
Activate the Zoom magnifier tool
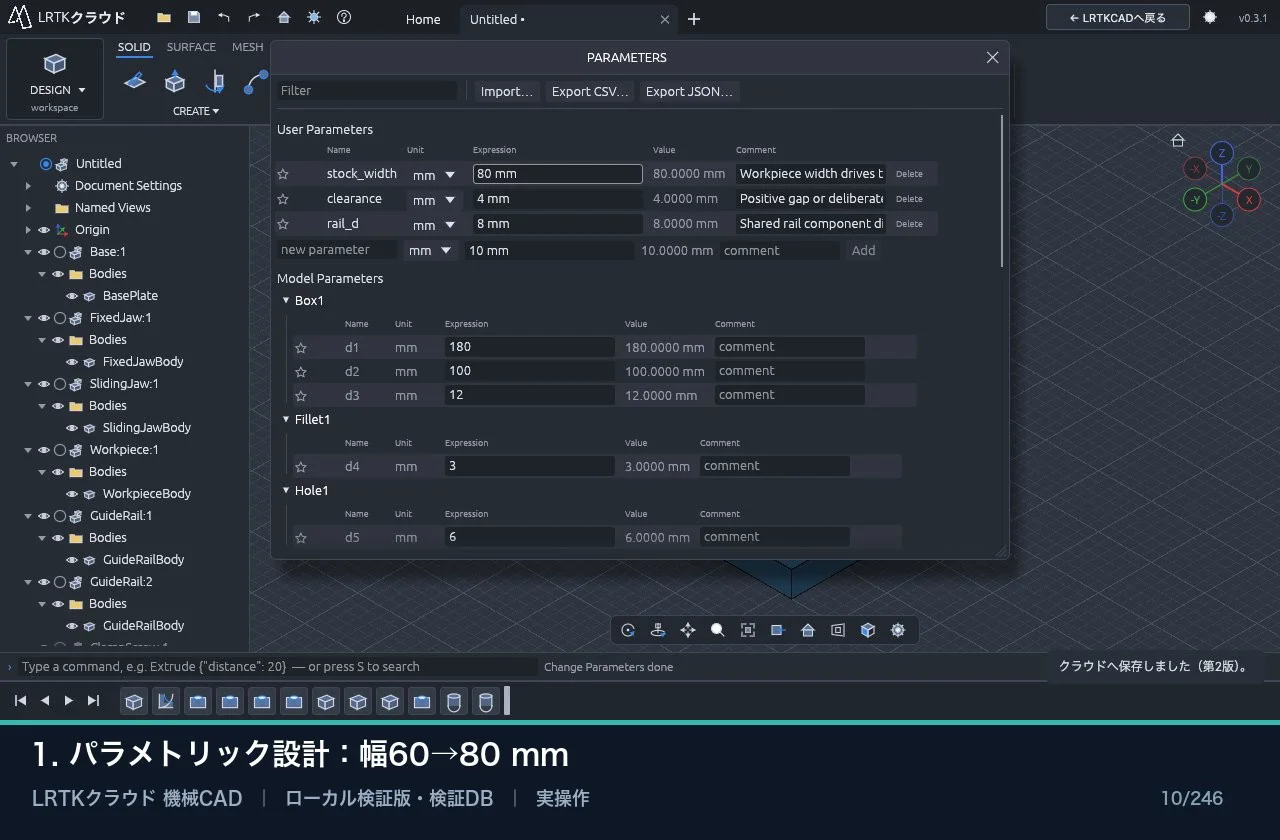[718, 630]
